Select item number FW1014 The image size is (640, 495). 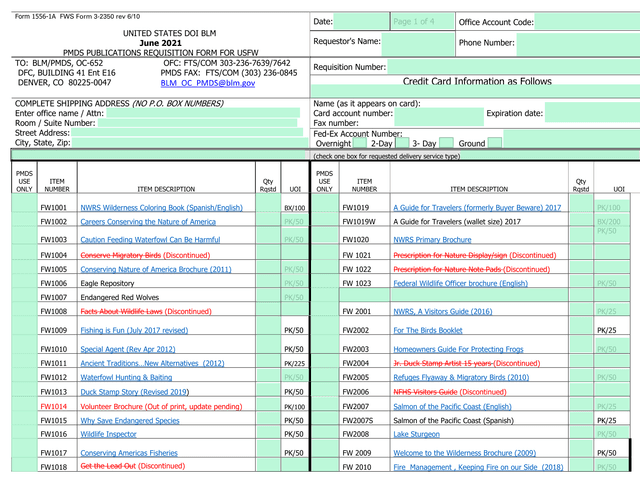tap(53, 406)
